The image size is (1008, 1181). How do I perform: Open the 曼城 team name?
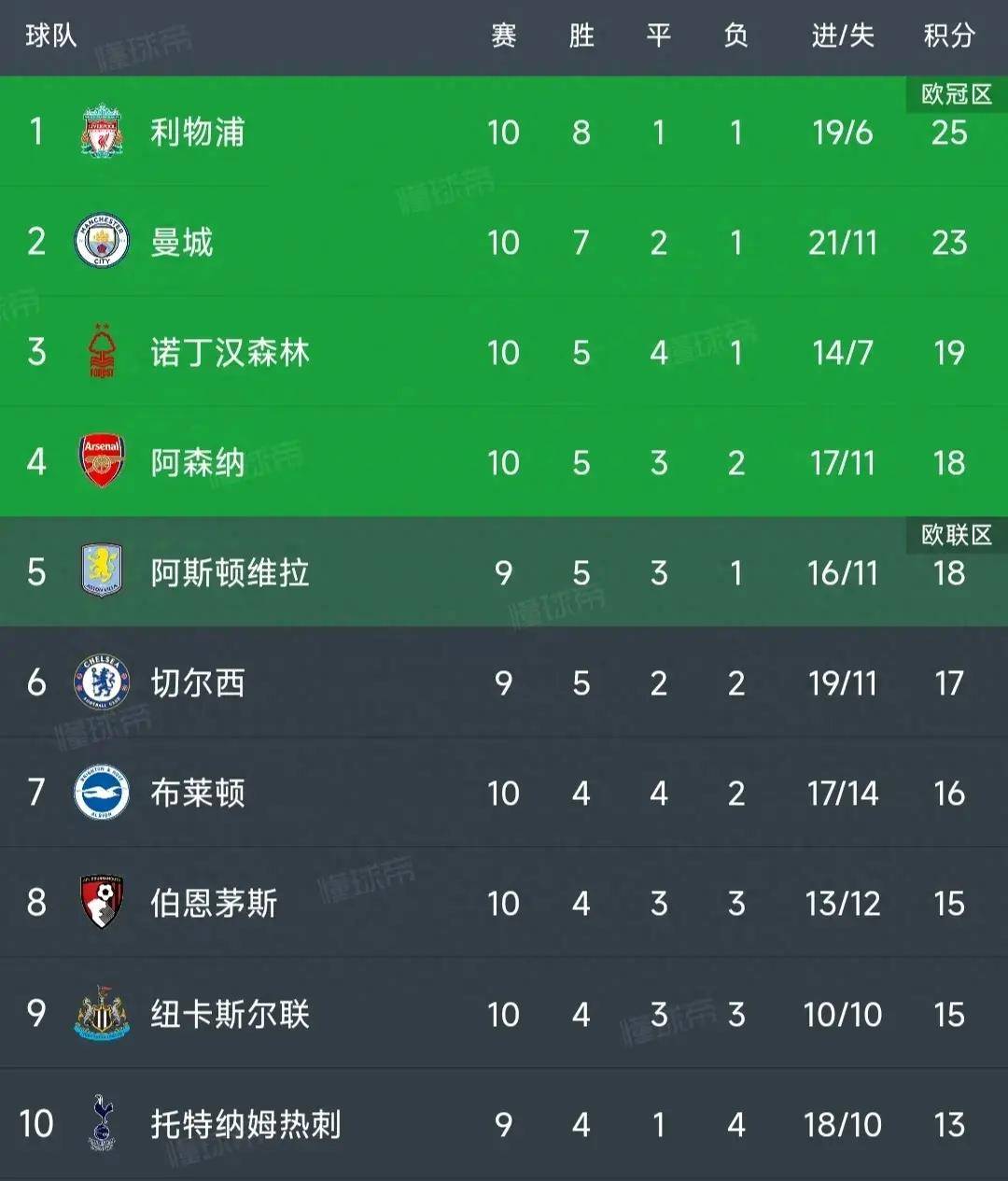point(182,242)
